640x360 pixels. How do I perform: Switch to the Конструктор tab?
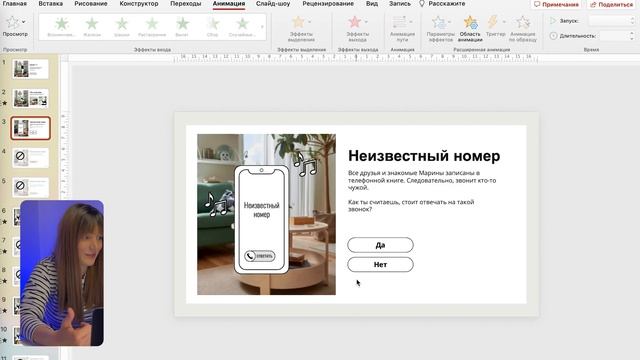[x=139, y=4]
